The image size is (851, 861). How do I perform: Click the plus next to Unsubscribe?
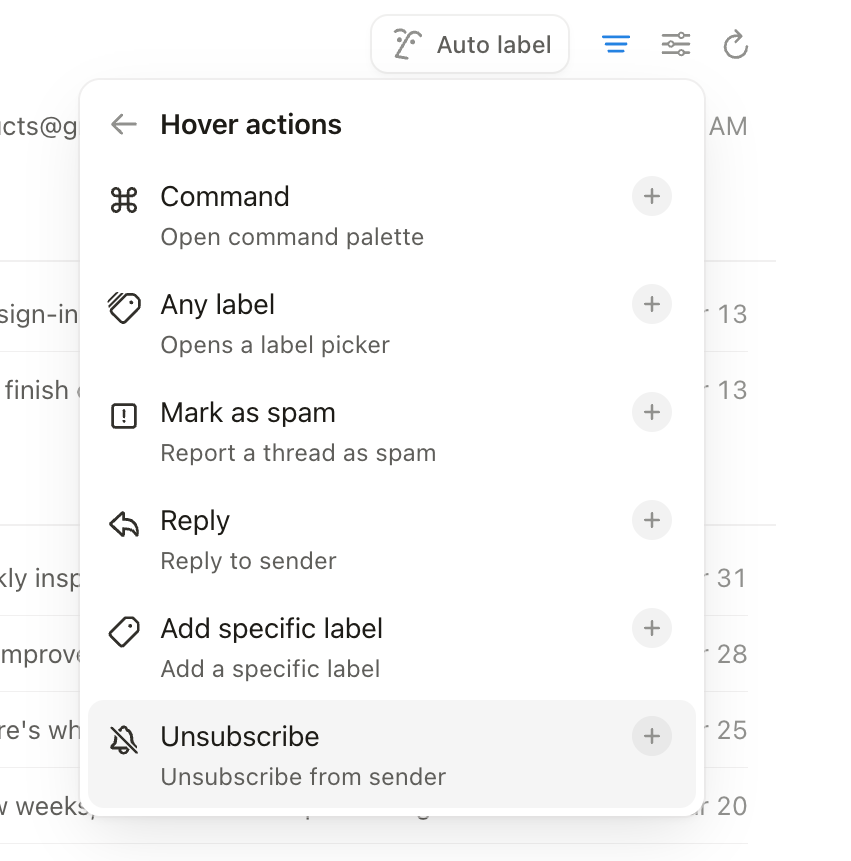pyautogui.click(x=651, y=736)
